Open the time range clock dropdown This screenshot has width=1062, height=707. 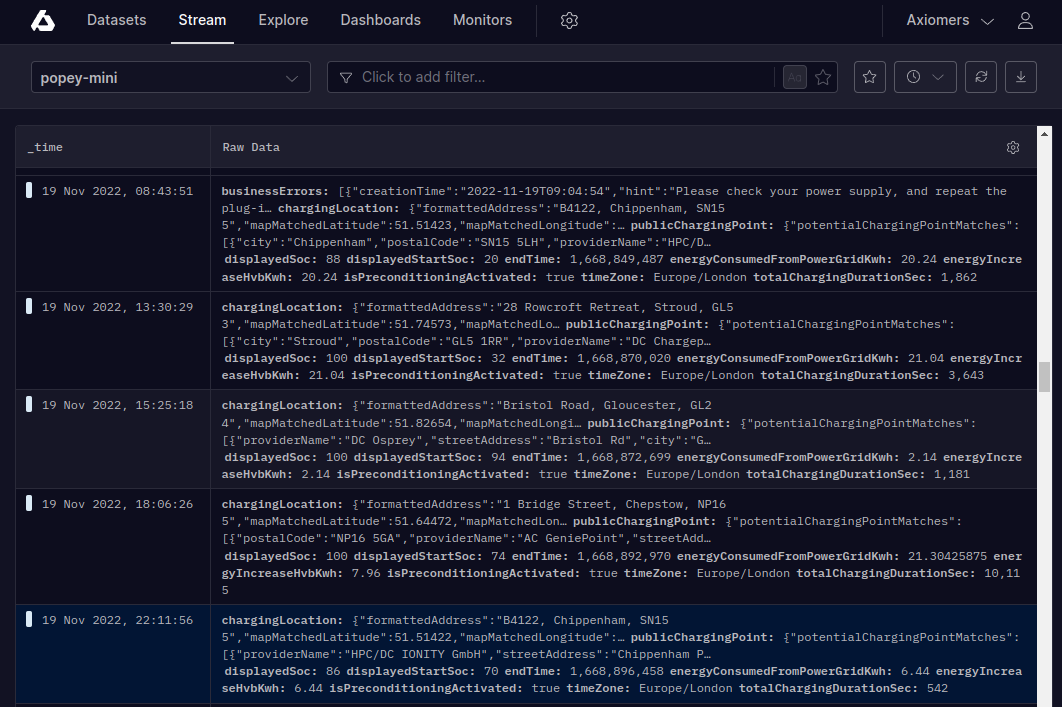(x=925, y=77)
